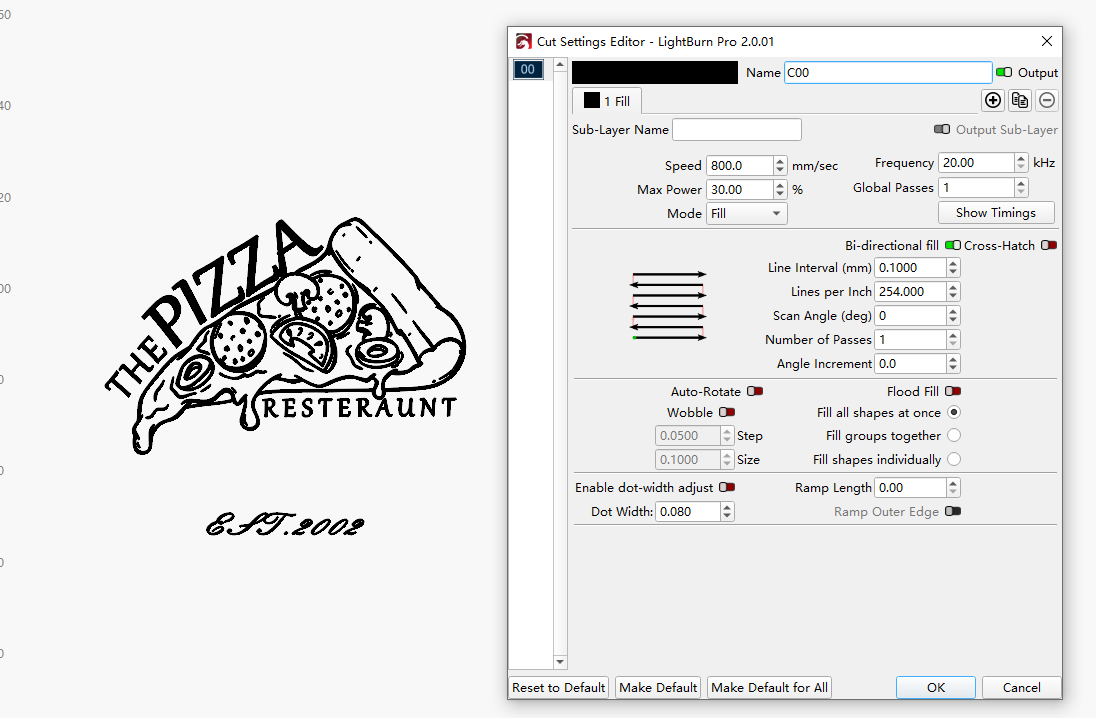Screen dimensions: 1096x718
Task: Open the 1 Fill sub-layer tab
Action: point(607,101)
